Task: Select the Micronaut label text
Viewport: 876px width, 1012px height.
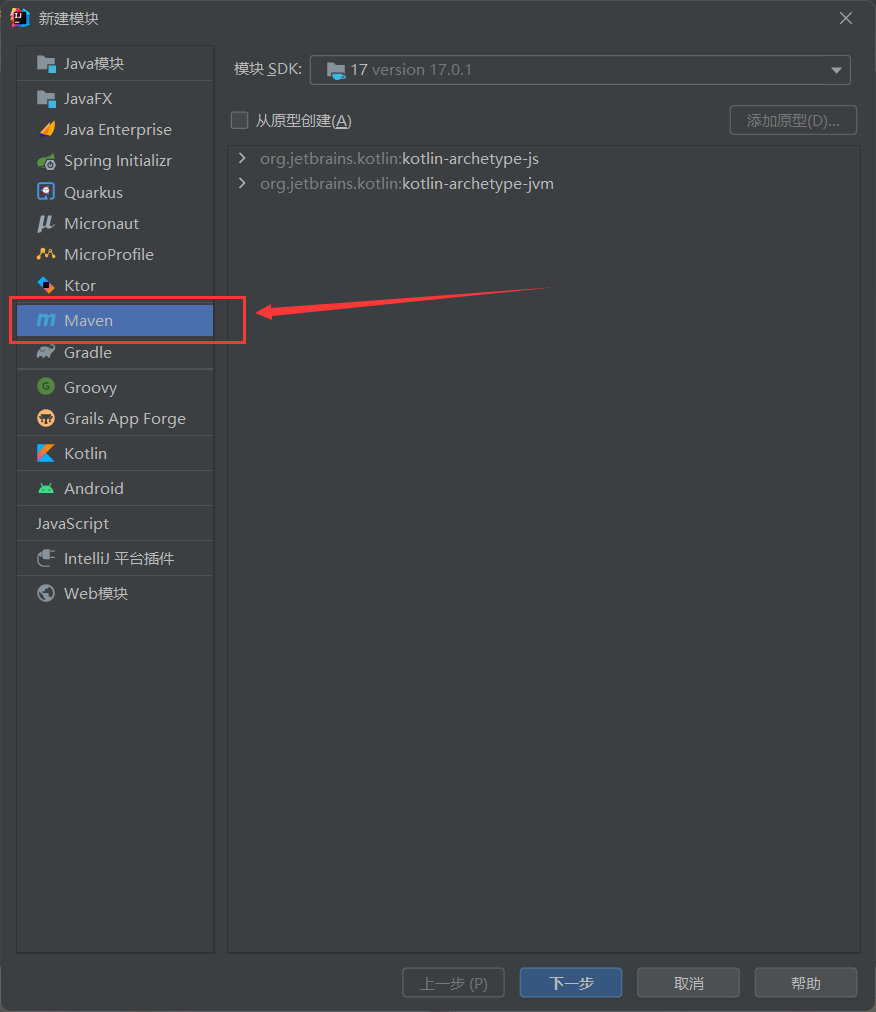Action: (x=101, y=223)
